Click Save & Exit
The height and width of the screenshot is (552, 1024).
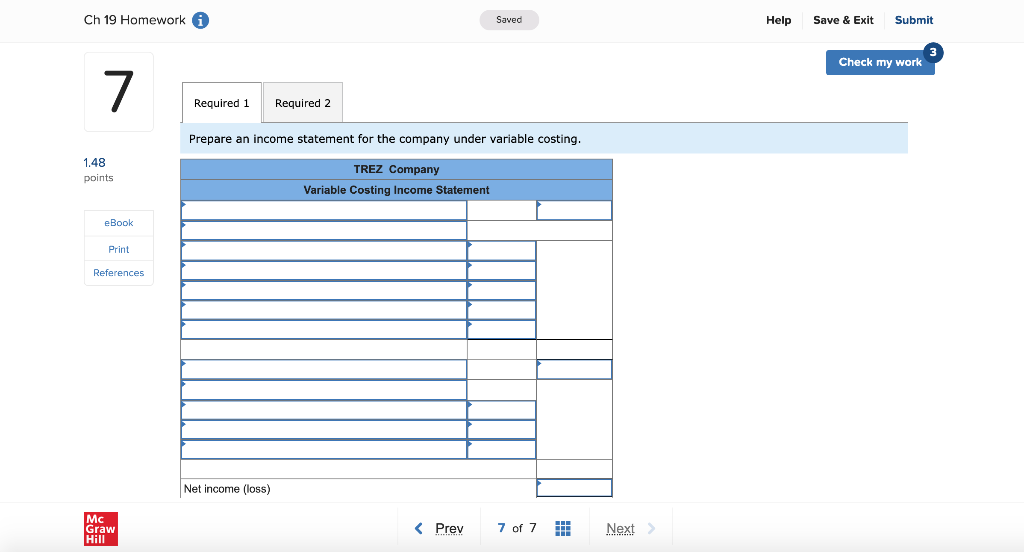843,20
